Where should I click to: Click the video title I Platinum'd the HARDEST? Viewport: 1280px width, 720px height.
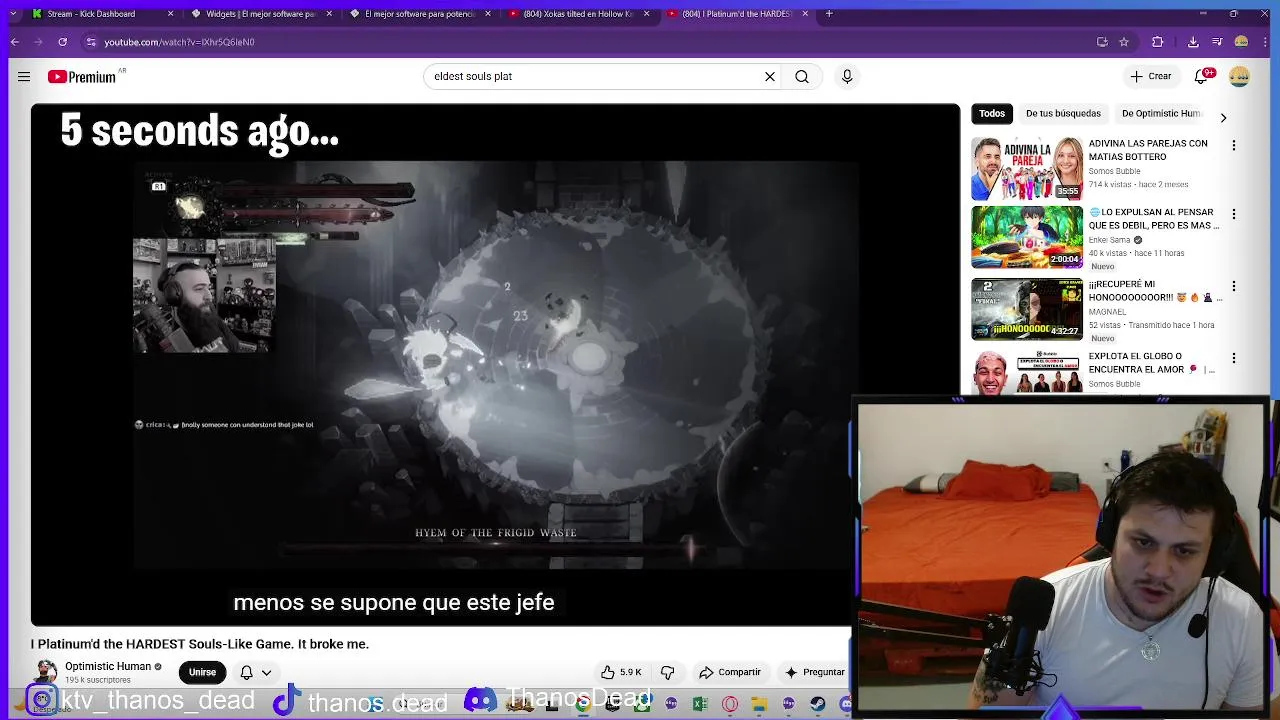tap(200, 644)
